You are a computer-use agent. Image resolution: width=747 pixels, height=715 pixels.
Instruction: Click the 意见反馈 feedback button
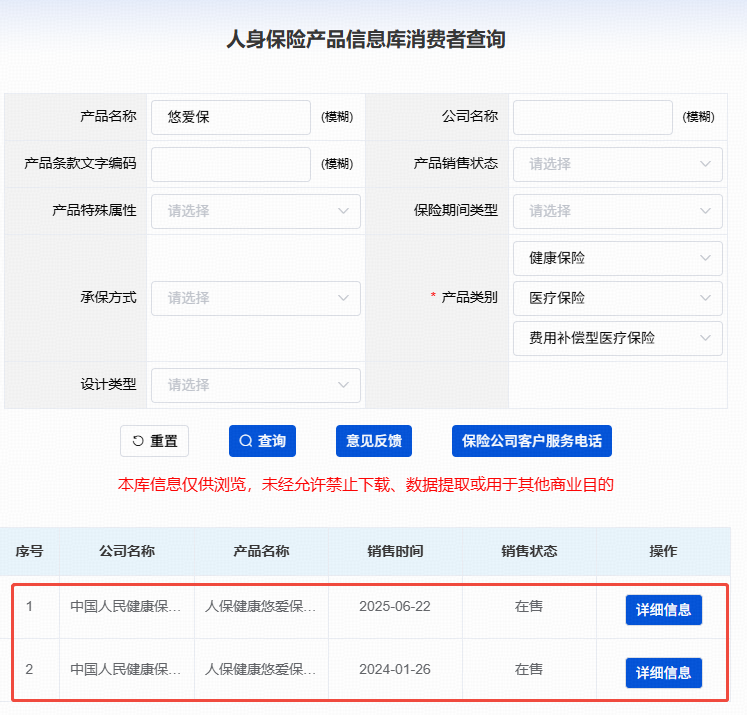coord(373,441)
